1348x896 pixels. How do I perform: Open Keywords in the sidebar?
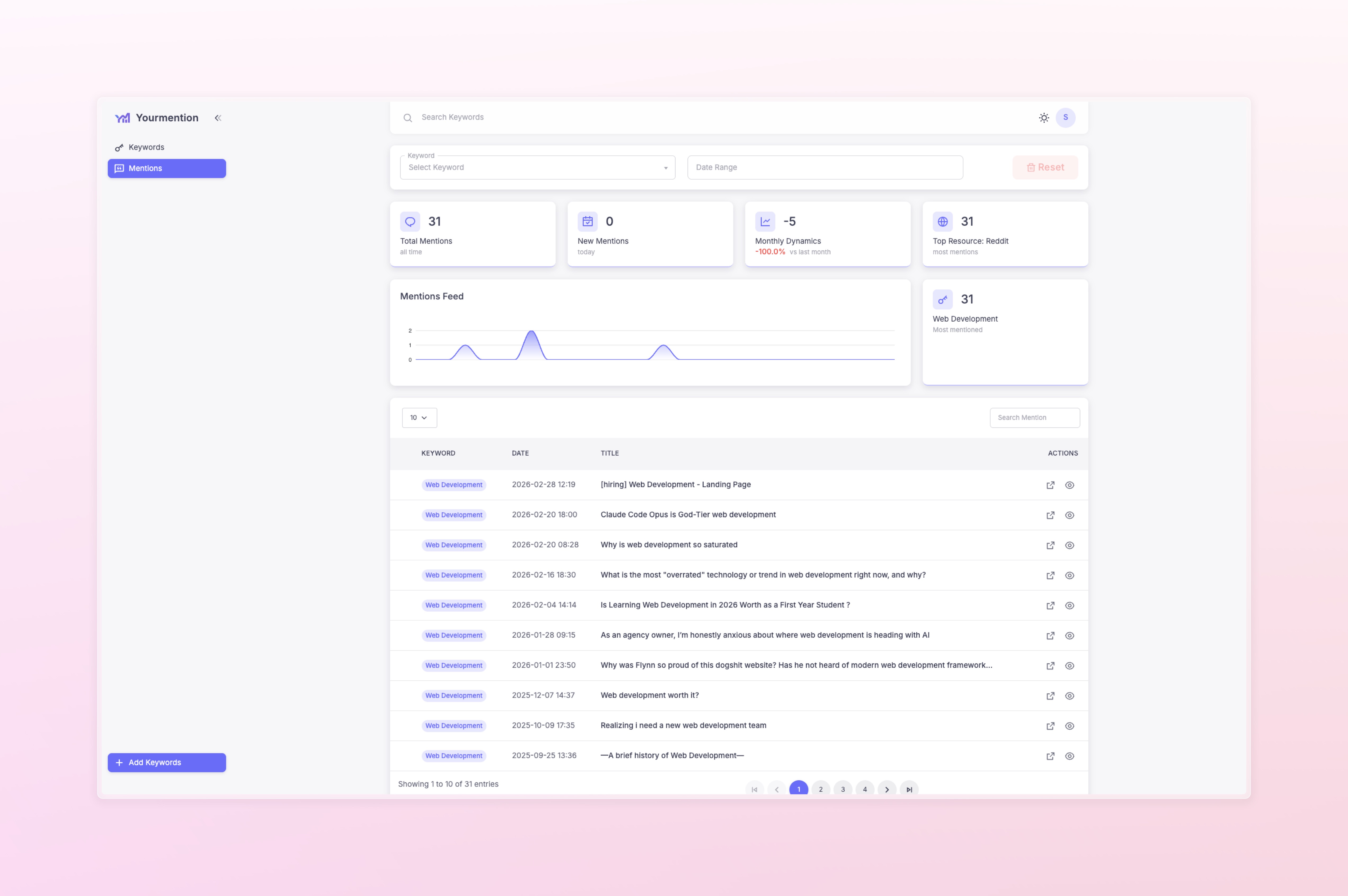146,147
